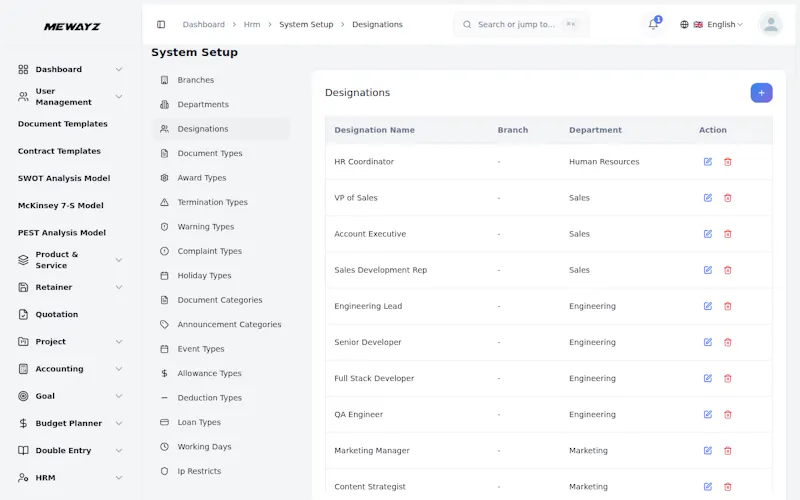This screenshot has height=500, width=800.
Task: Open the English language dropdown
Action: [711, 24]
